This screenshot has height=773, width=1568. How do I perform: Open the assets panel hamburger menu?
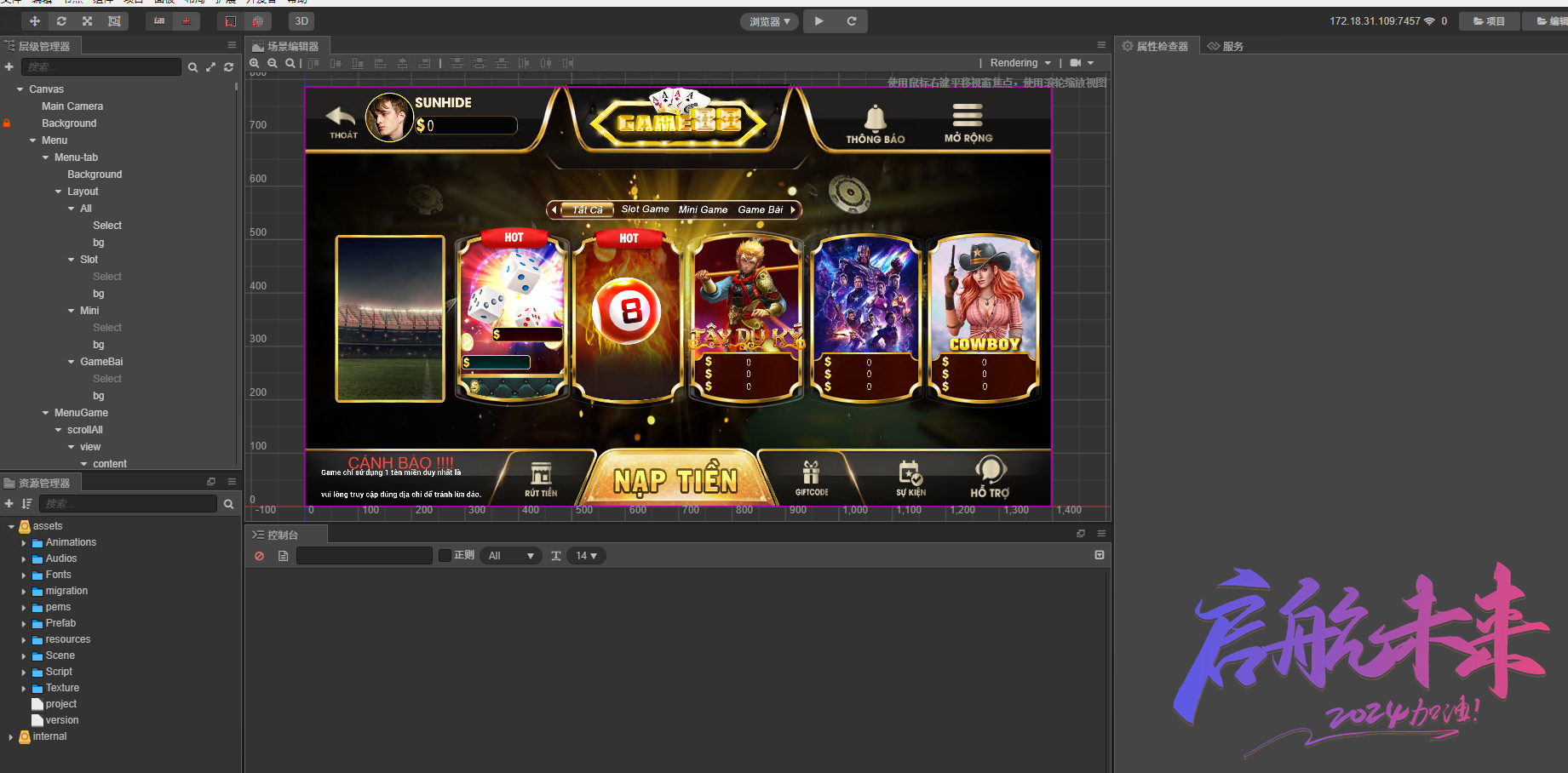(232, 482)
